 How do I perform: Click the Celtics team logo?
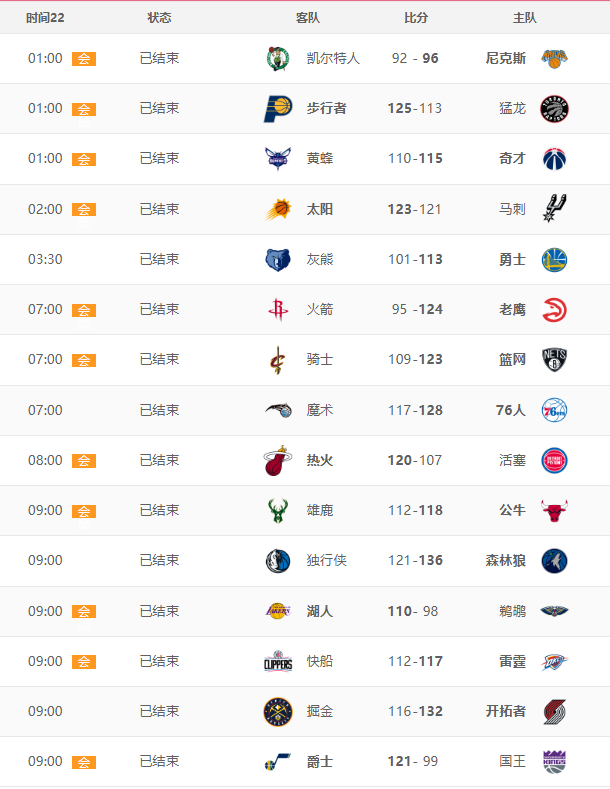point(278,58)
